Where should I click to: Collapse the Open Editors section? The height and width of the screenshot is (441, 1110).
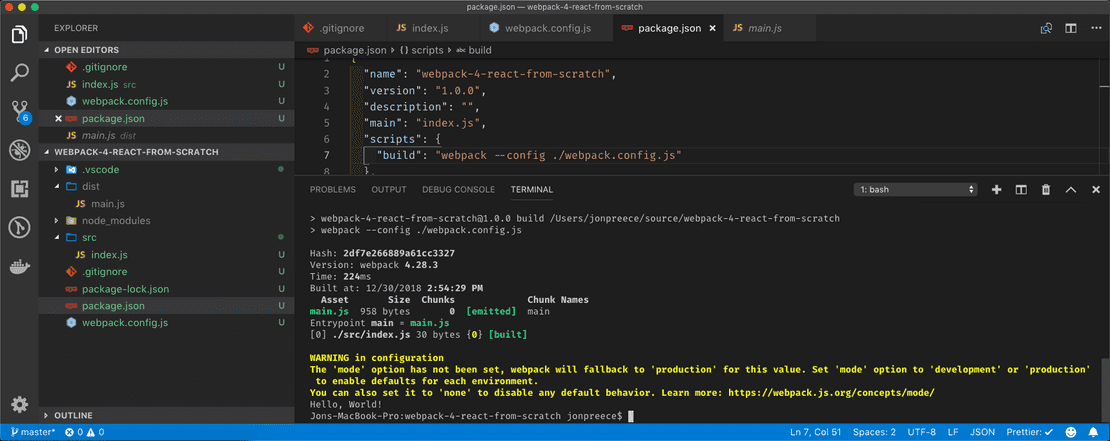click(166, 50)
